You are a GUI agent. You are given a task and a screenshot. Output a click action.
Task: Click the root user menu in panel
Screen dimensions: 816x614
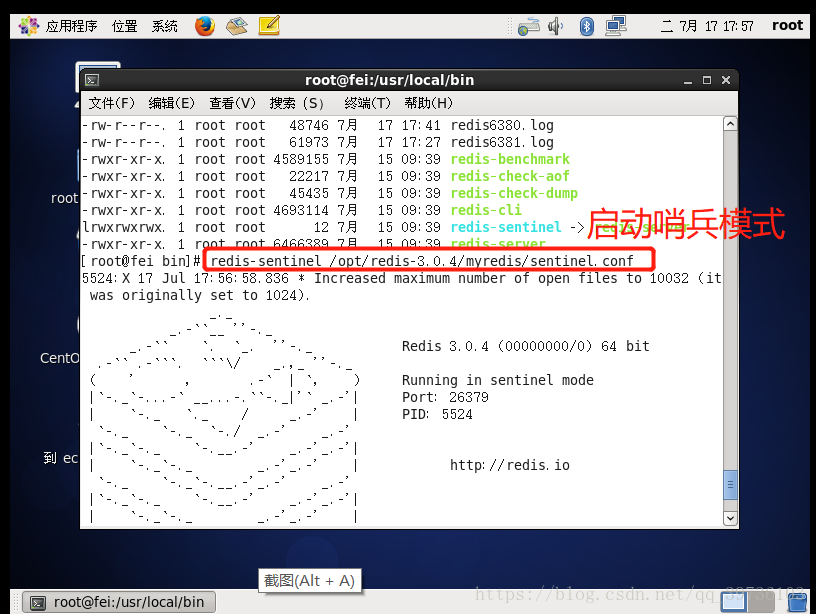(787, 25)
